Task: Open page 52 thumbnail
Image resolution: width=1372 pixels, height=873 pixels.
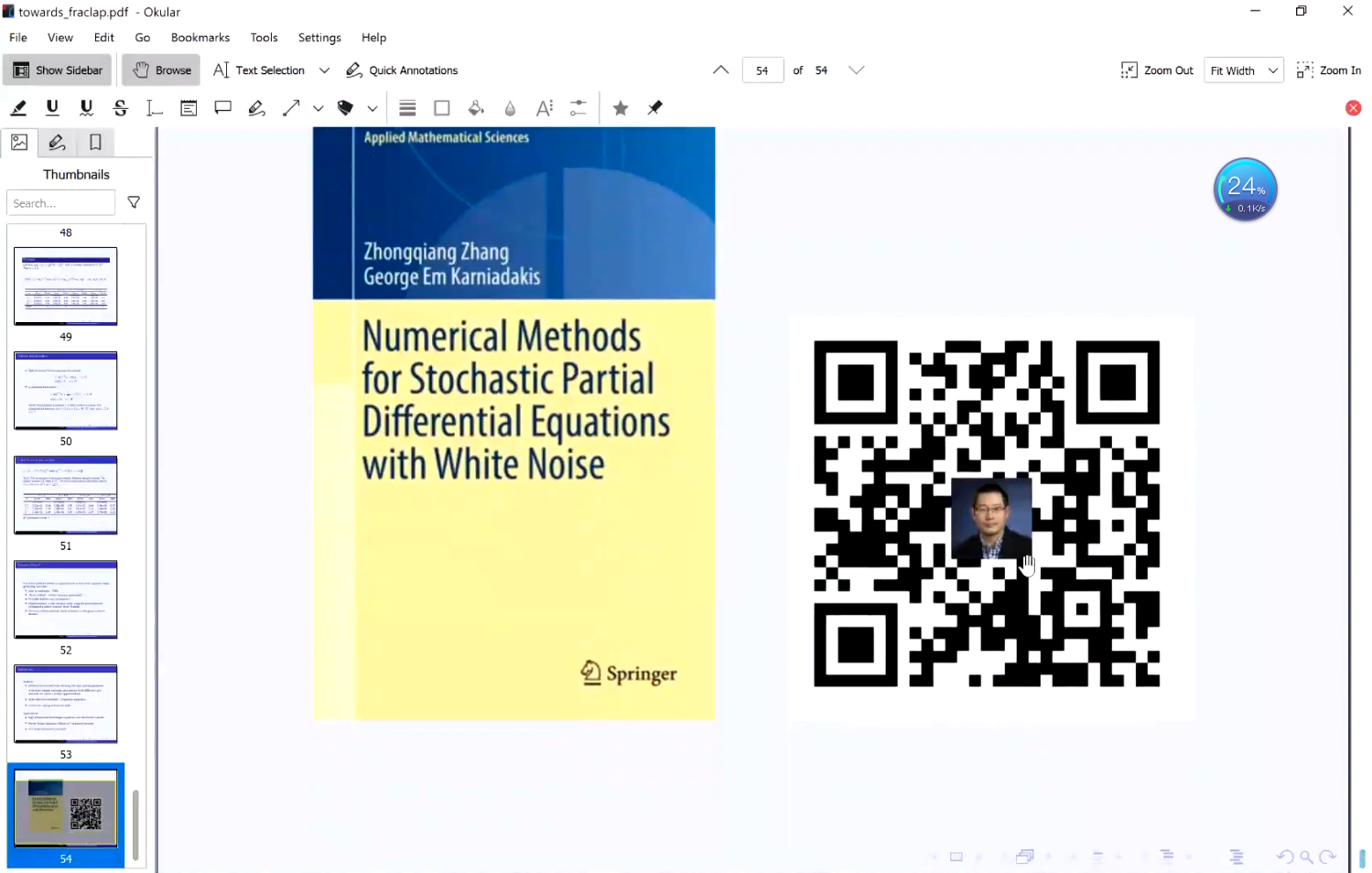Action: (x=66, y=599)
